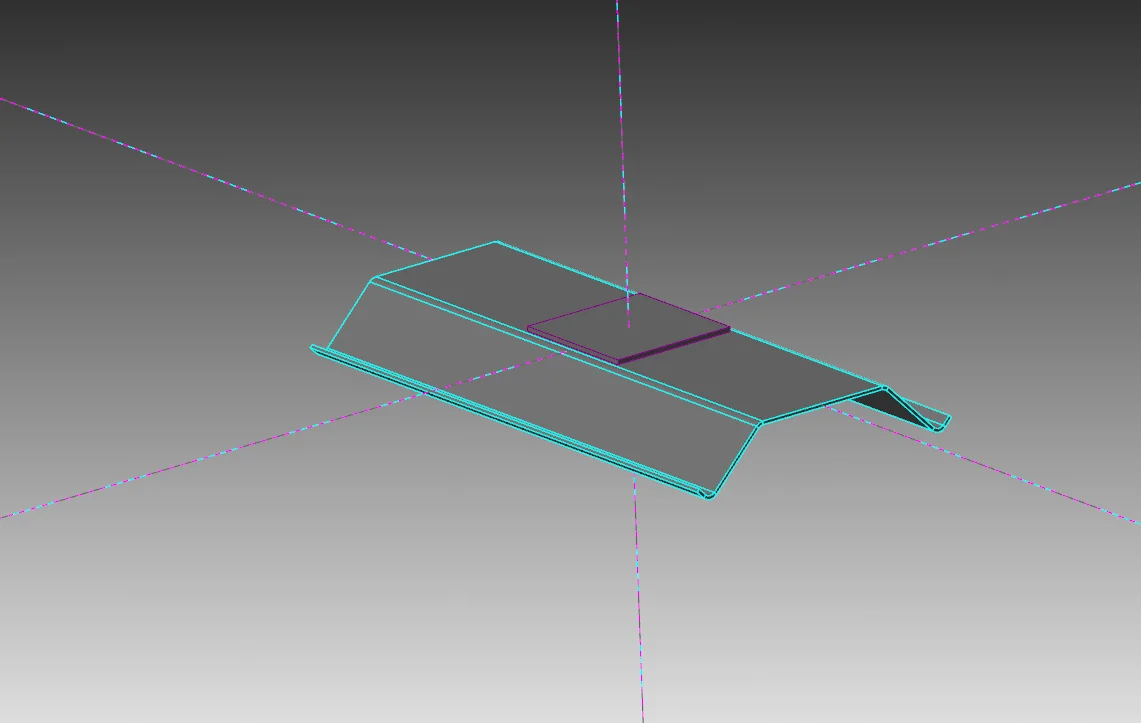Screen dimensions: 1141x723
Task: Select the curled hem along front bottom edge
Action: [x=512, y=423]
